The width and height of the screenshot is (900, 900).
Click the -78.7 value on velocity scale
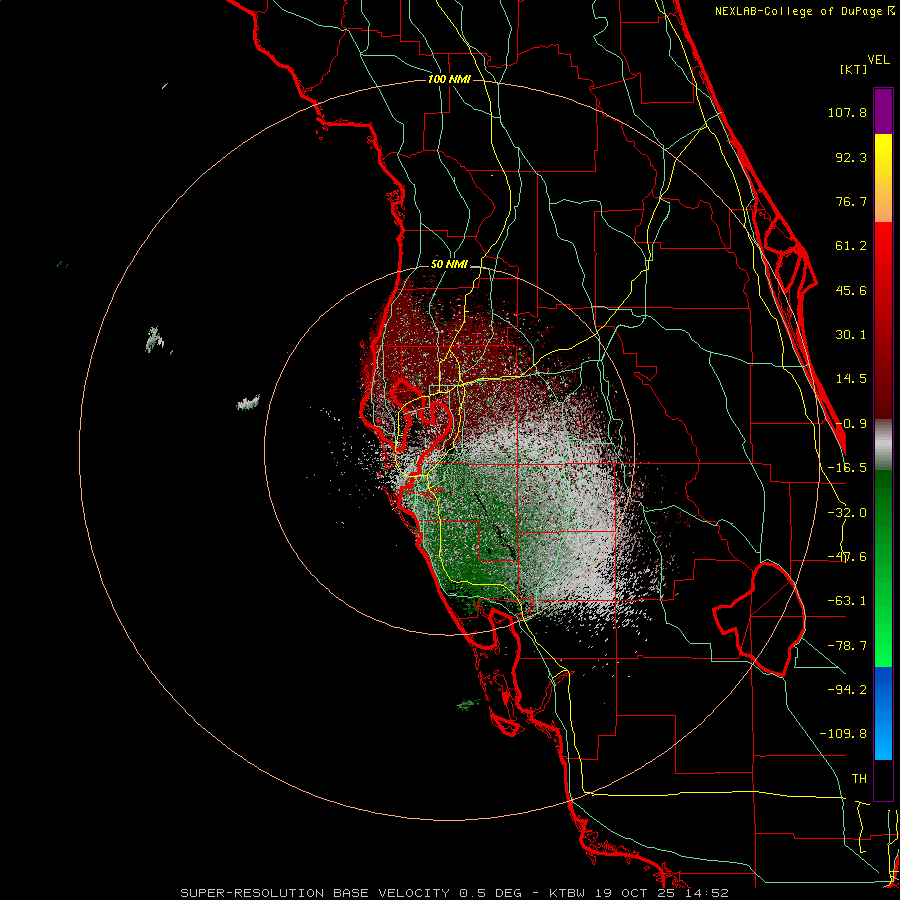click(847, 646)
